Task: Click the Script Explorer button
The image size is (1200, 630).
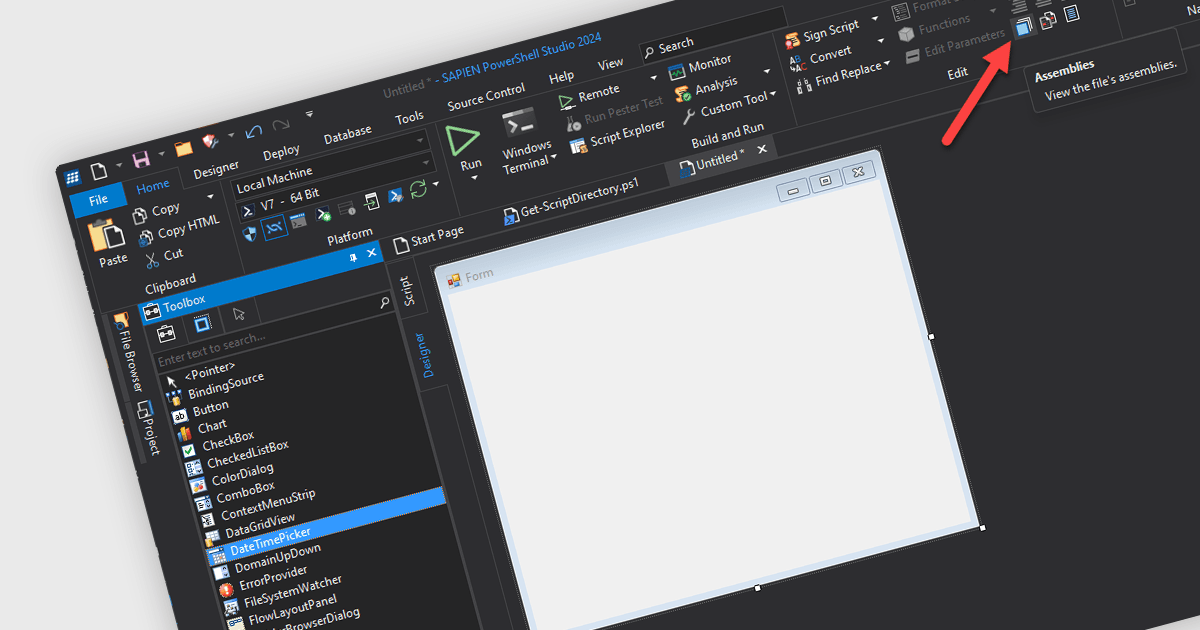Action: [x=617, y=137]
